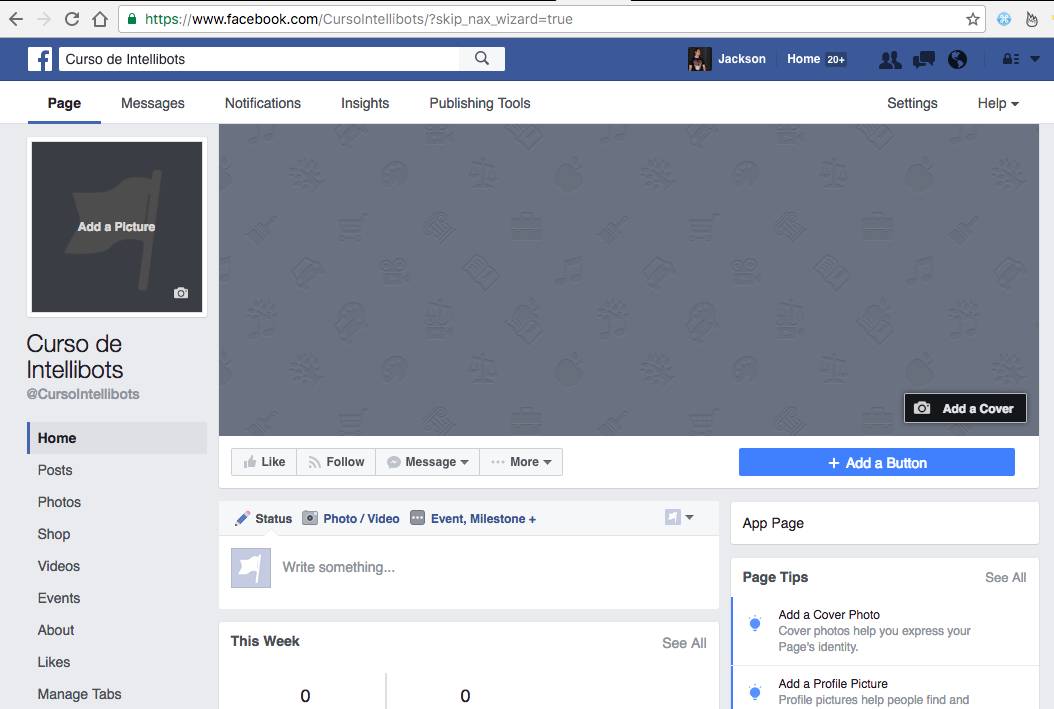Open Publishing Tools
Screen dimensions: 1054x709
point(479,102)
